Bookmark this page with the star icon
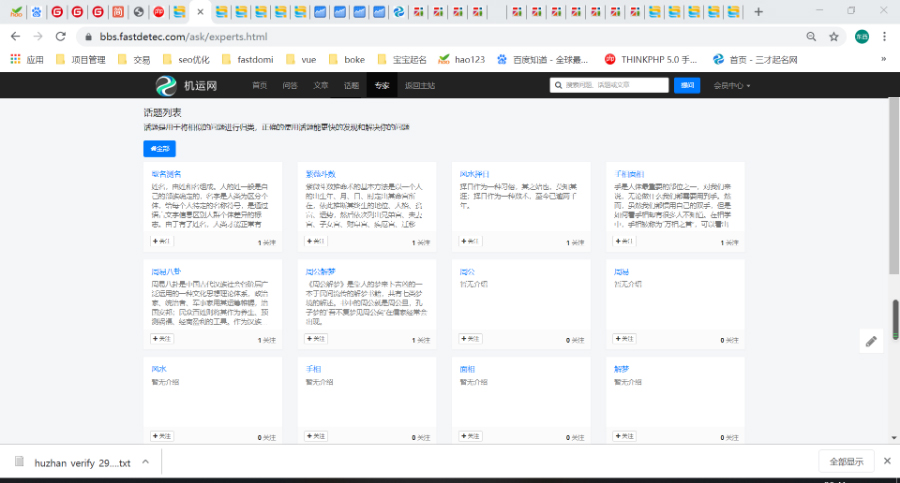The width and height of the screenshot is (900, 483). click(833, 36)
